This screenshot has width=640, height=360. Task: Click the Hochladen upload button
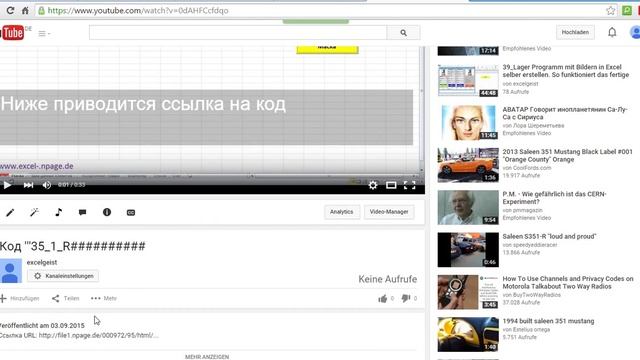point(575,32)
